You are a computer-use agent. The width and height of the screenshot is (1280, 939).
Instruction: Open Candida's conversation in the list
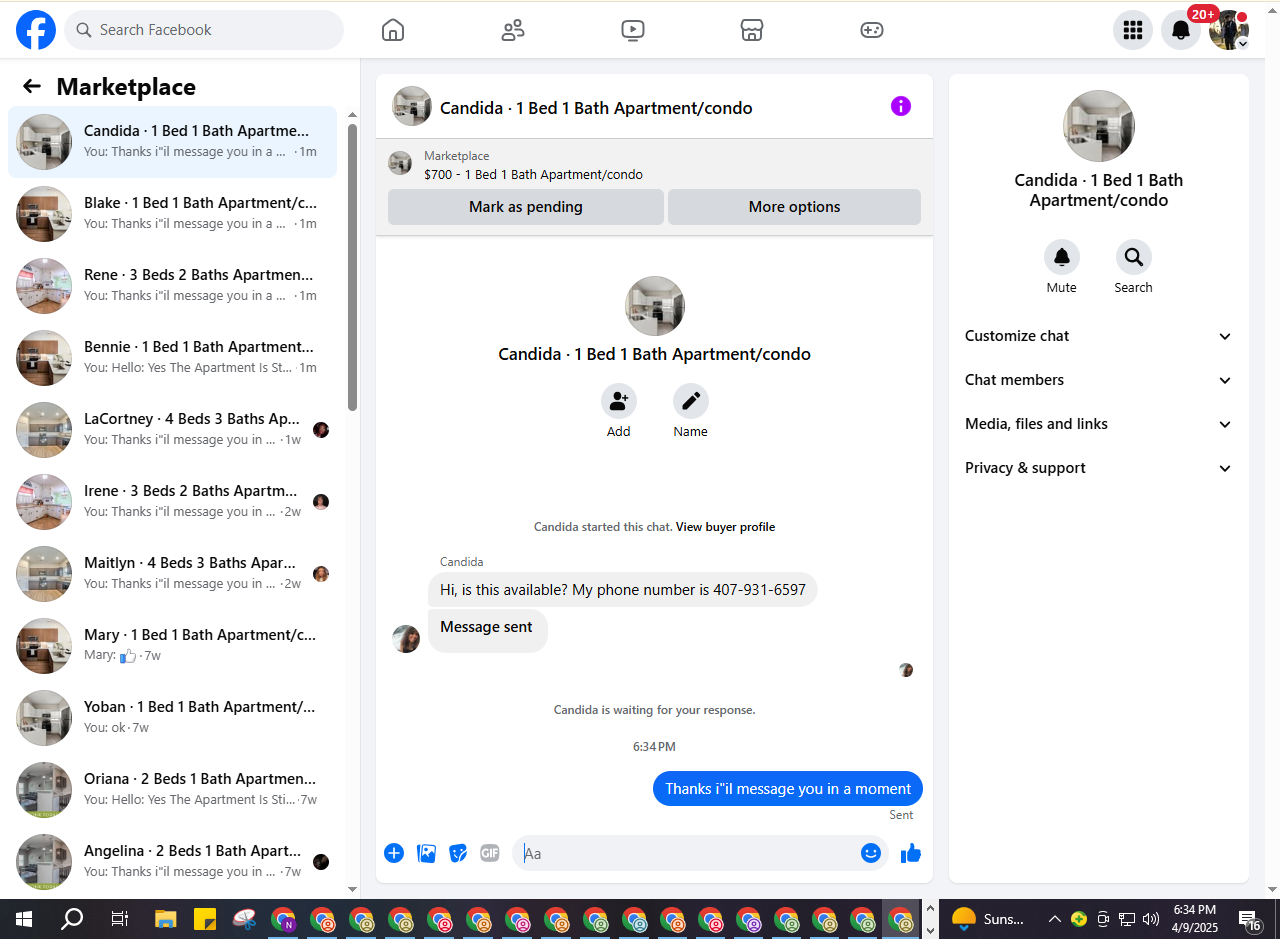coord(173,142)
